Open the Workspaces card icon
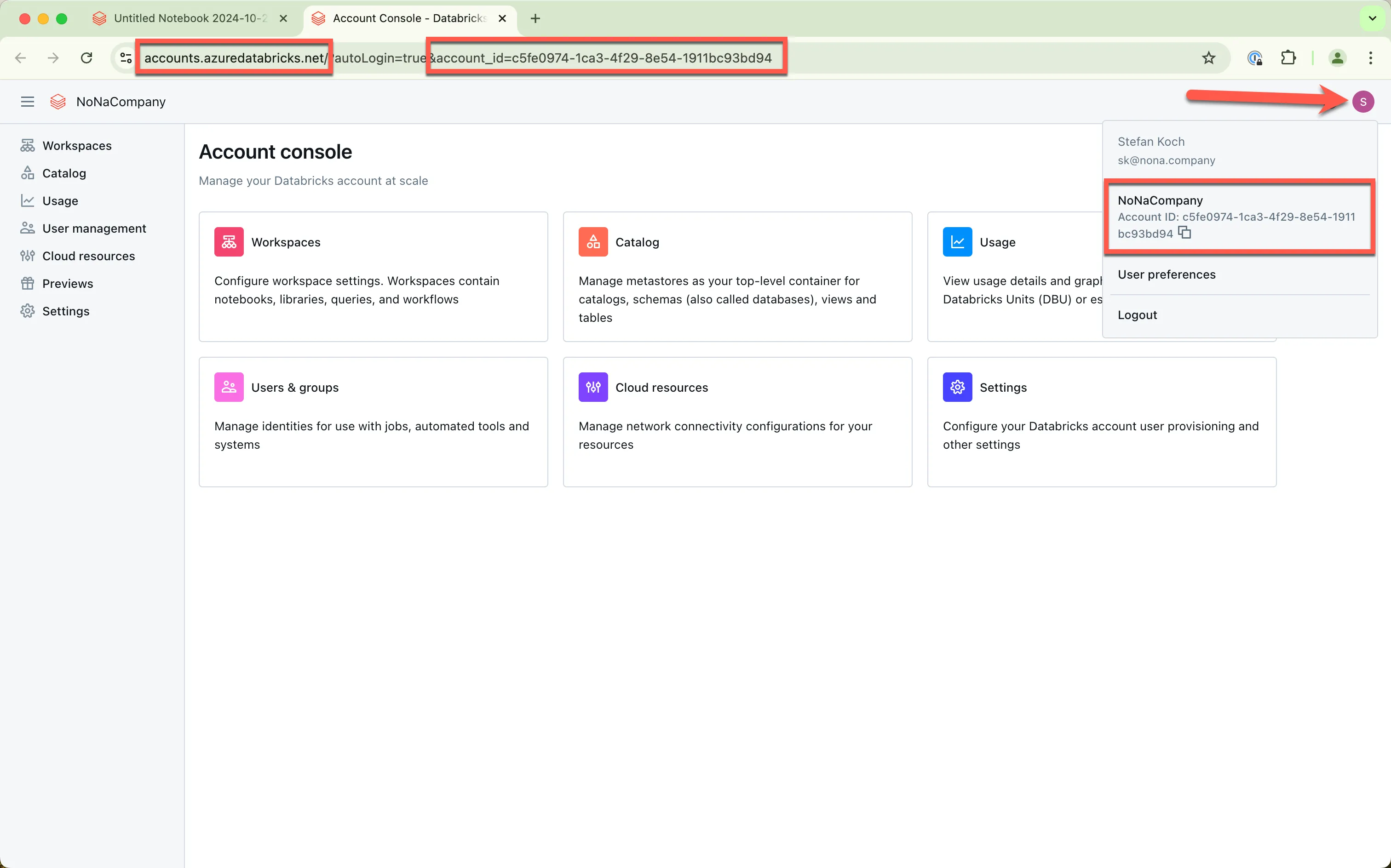The image size is (1391, 868). point(229,242)
